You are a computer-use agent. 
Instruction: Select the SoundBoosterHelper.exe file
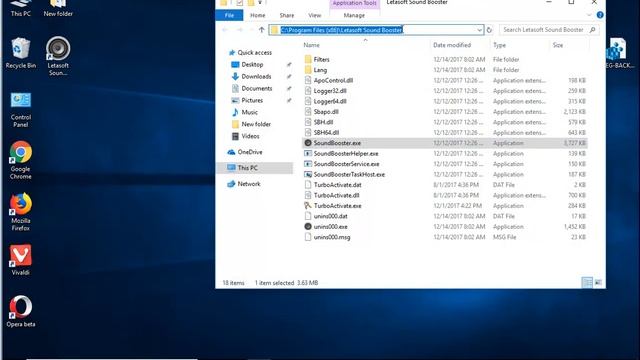point(346,153)
